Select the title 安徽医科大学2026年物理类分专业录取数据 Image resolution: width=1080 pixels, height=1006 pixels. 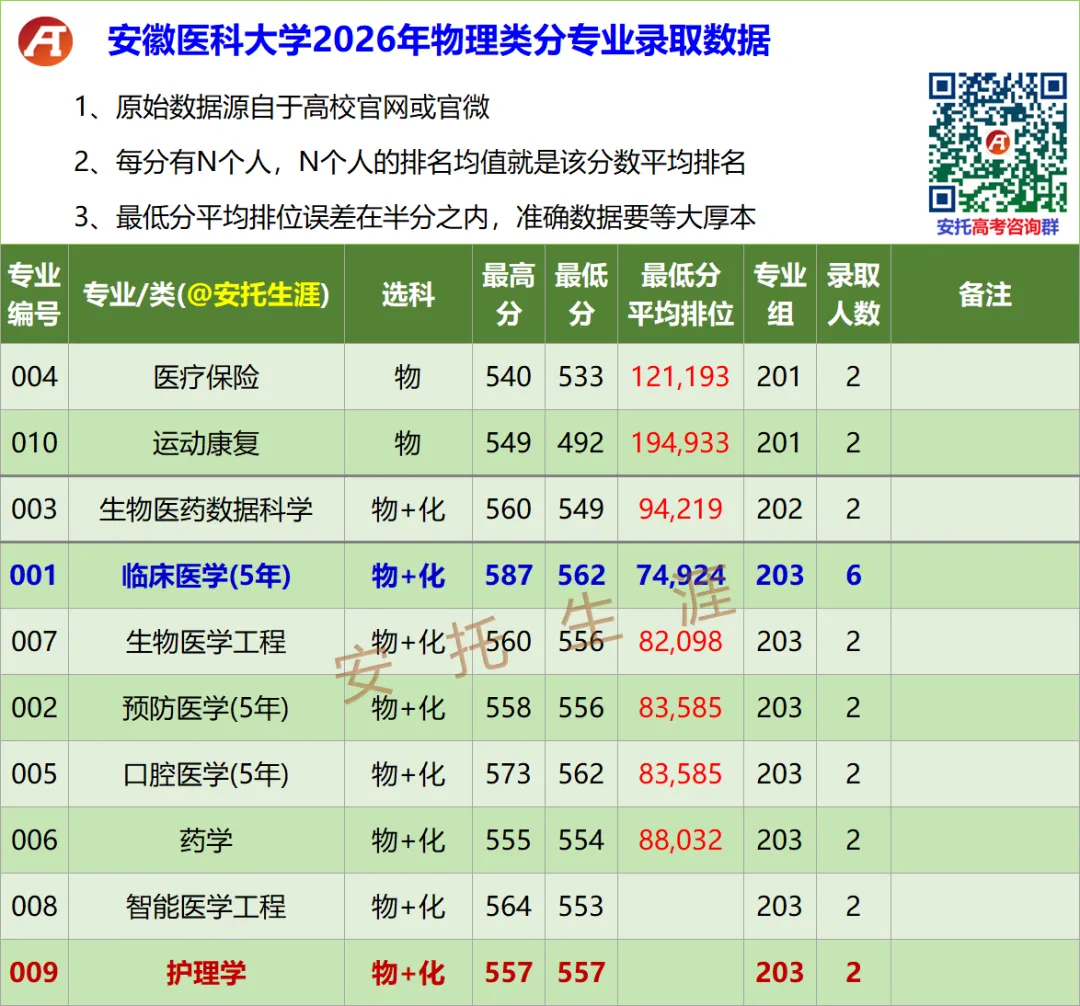[439, 40]
